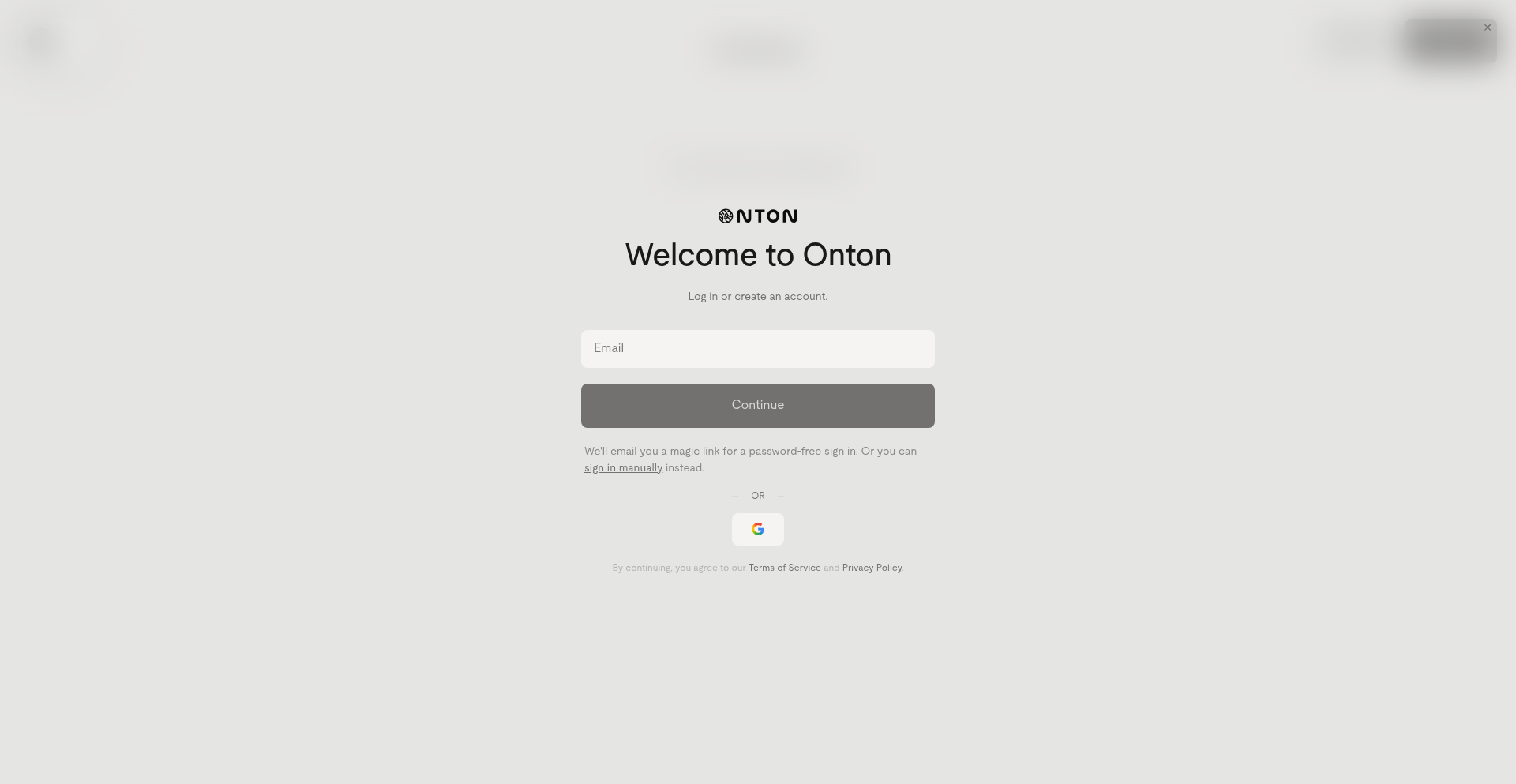This screenshot has height=784, width=1516.
Task: Click the blurred logo in top-left corner
Action: (43, 43)
